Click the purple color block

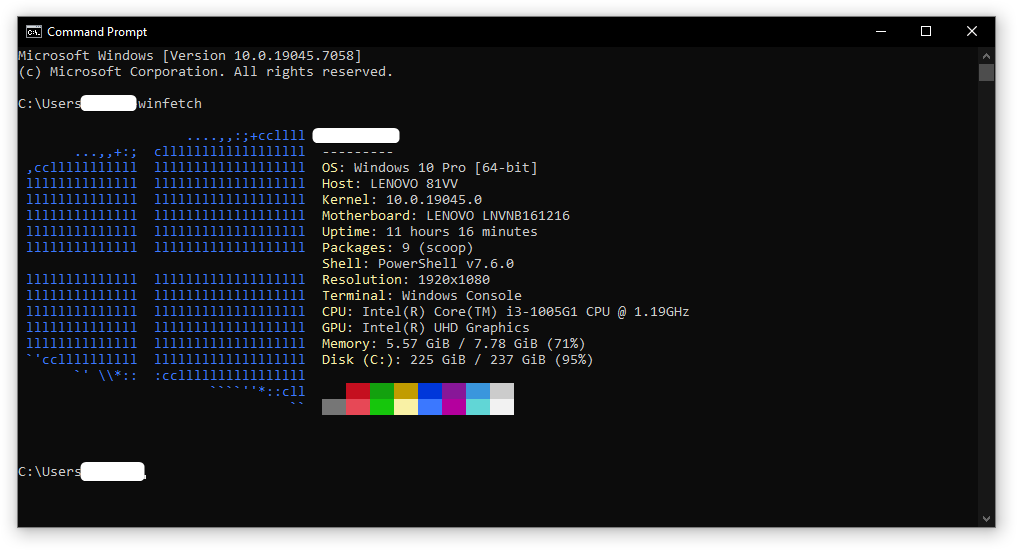click(454, 391)
